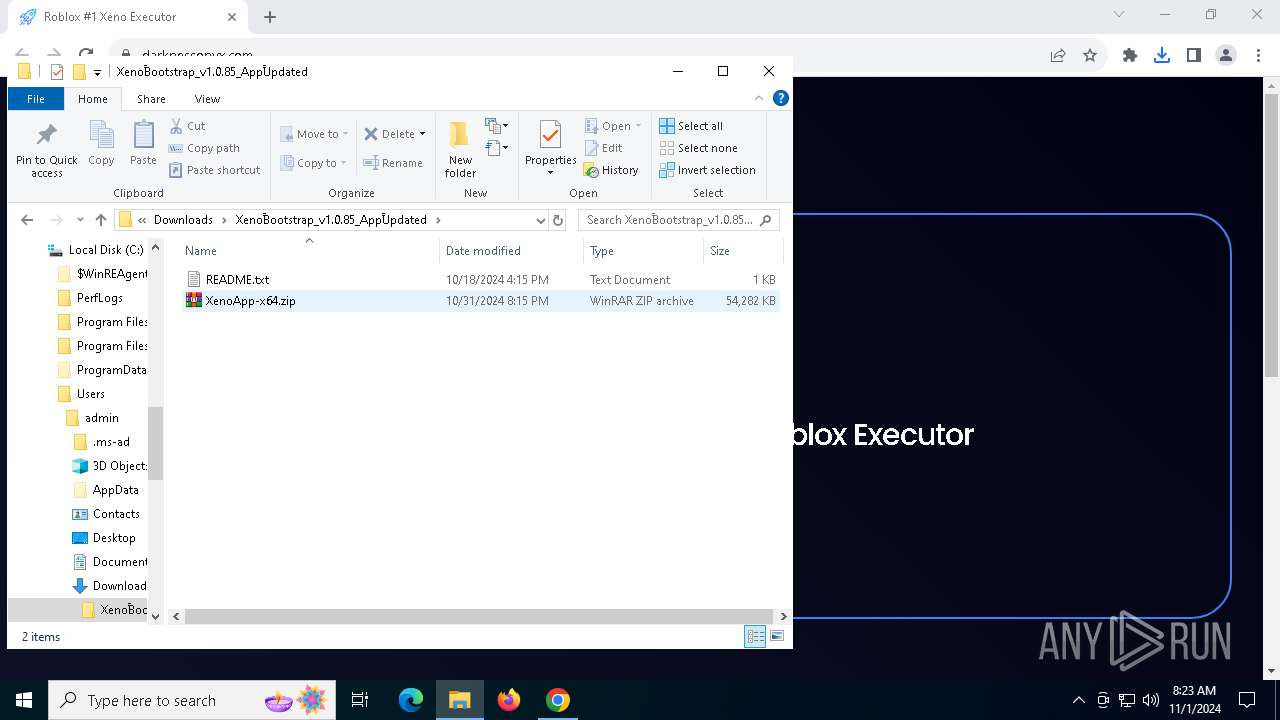This screenshot has width=1280, height=720.
Task: Switch to Details view layout
Action: point(755,636)
